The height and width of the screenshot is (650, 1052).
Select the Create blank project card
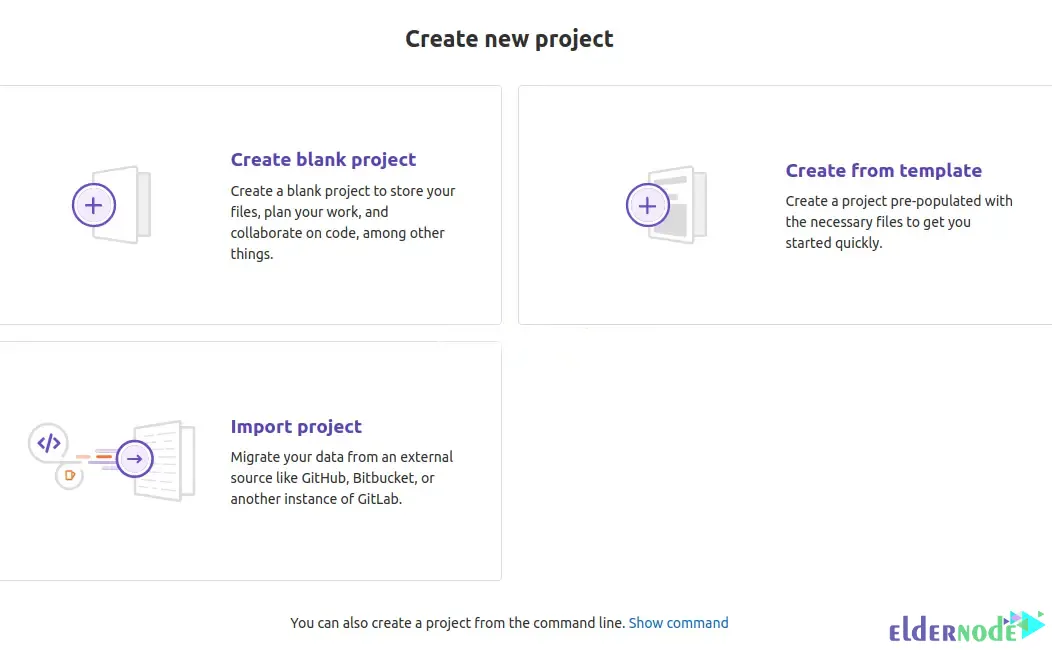pyautogui.click(x=250, y=205)
